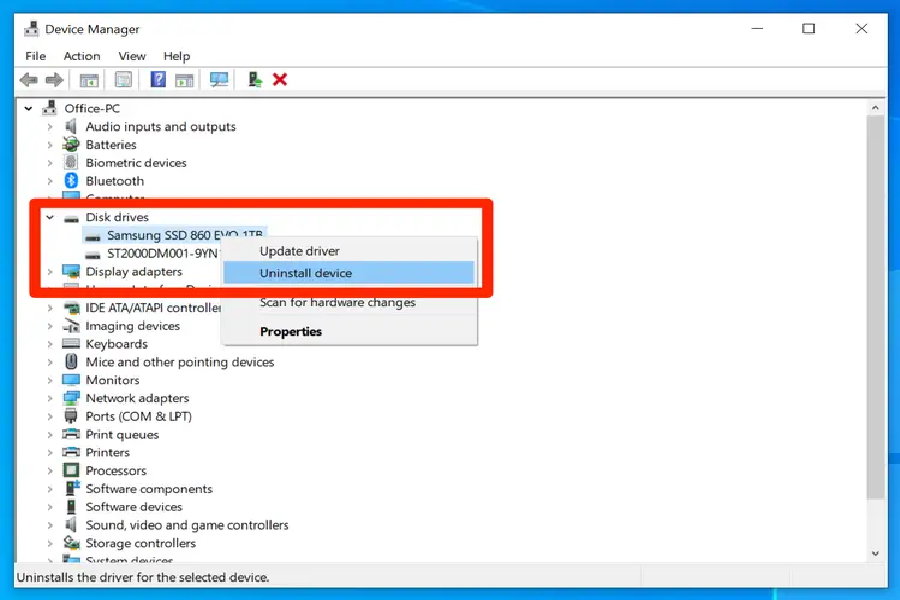
Task: Select Mice and other pointing devices
Action: tap(180, 362)
